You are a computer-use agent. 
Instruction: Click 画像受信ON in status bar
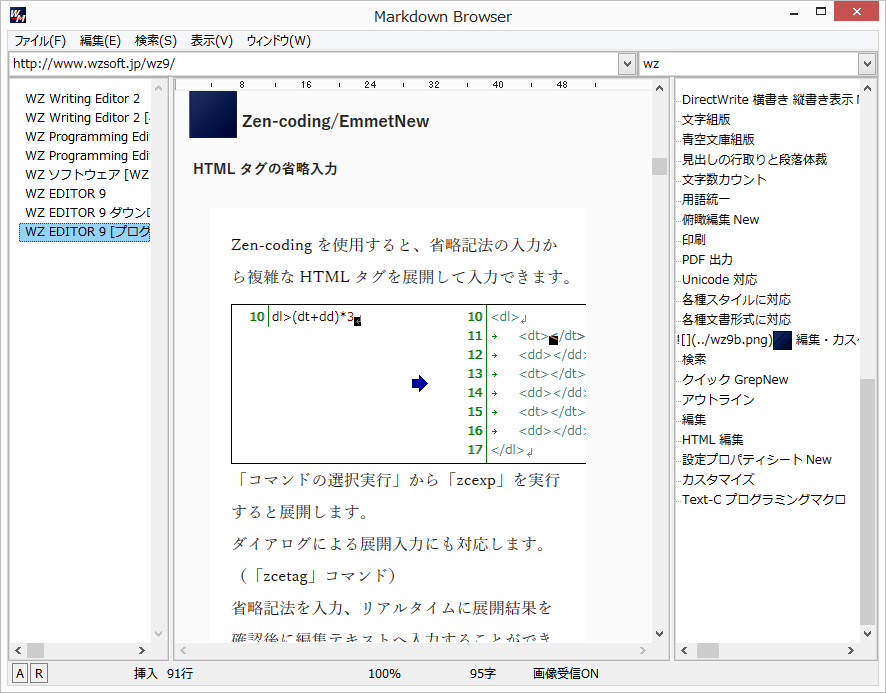coord(566,674)
